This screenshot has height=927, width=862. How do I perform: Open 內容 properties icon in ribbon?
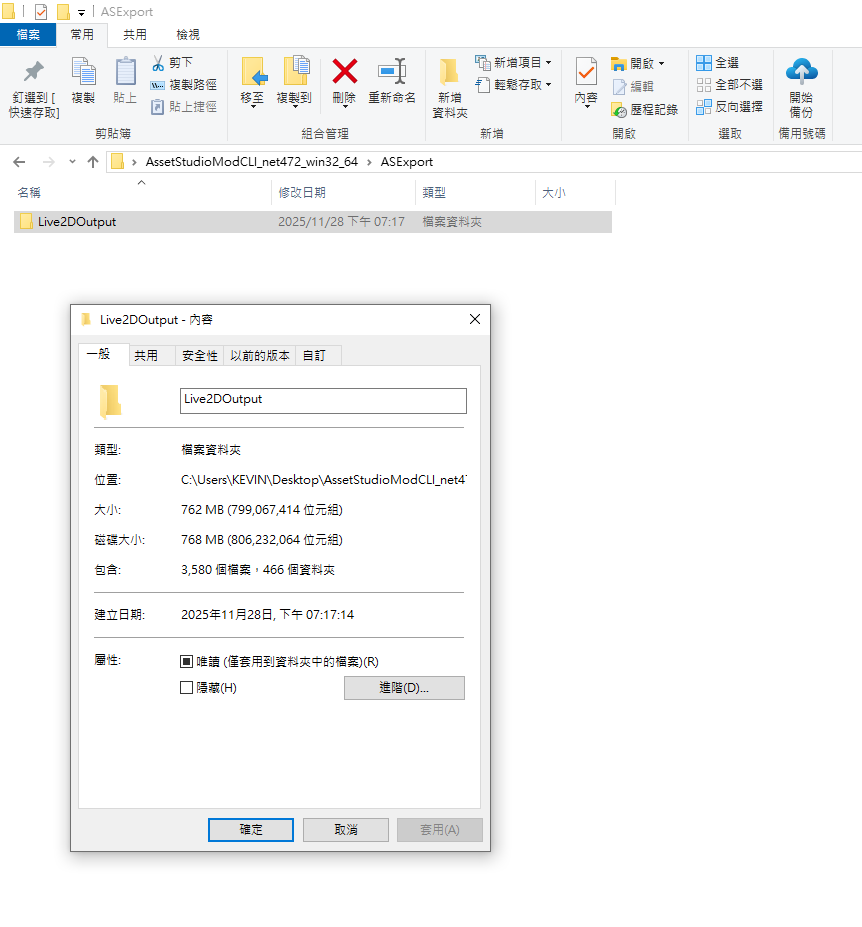(586, 72)
